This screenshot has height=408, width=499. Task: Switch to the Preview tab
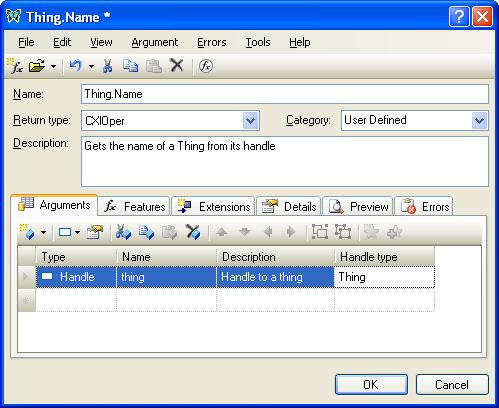[358, 207]
